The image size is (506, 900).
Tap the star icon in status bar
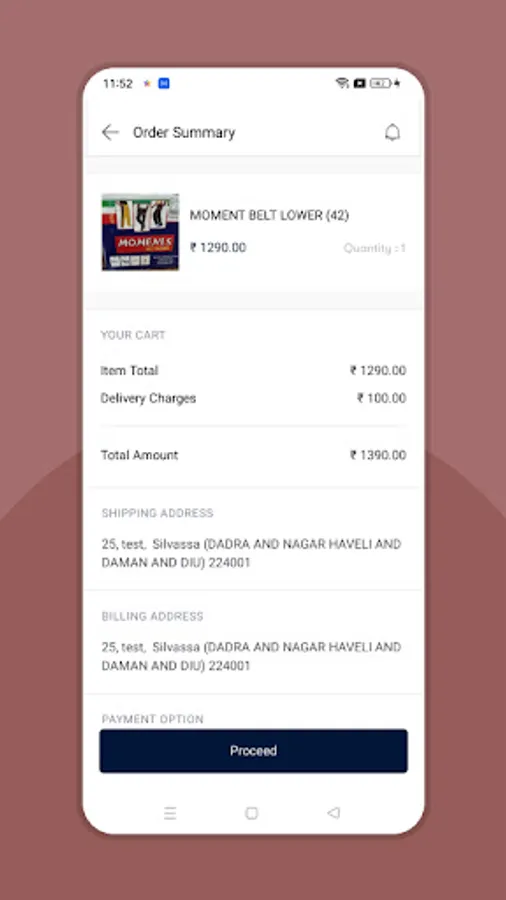coord(147,84)
